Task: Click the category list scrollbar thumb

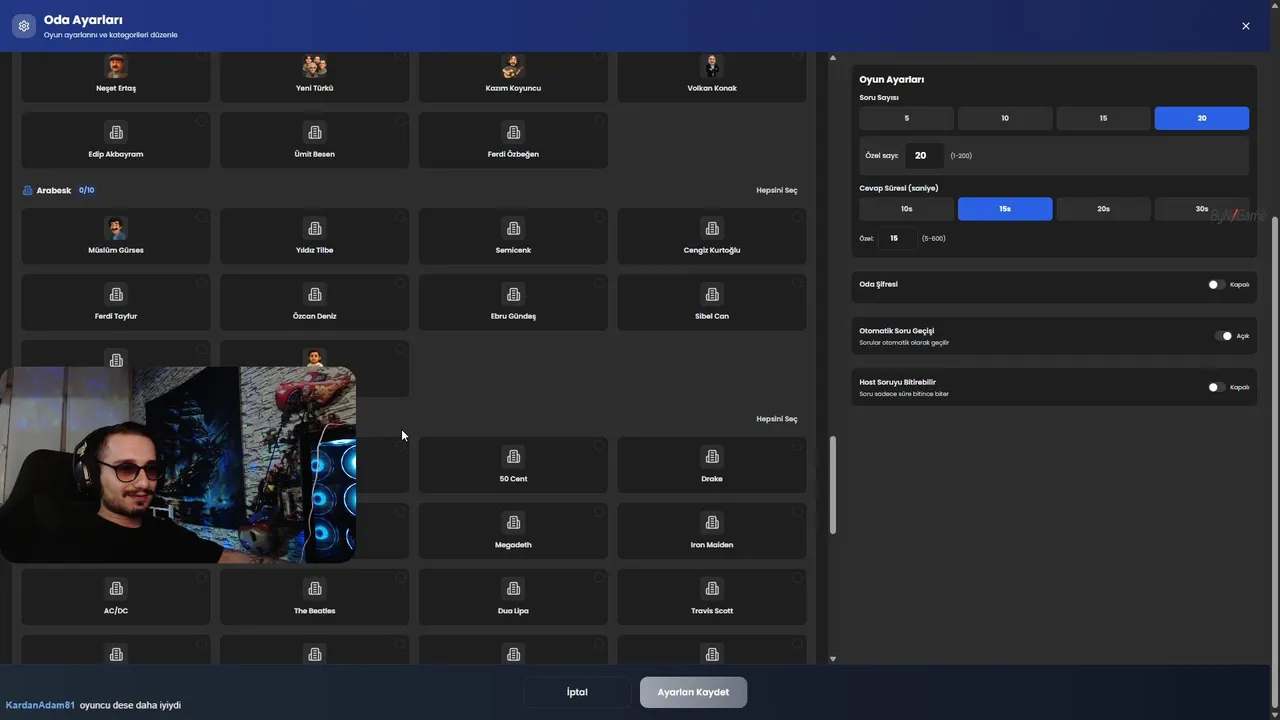Action: 832,485
